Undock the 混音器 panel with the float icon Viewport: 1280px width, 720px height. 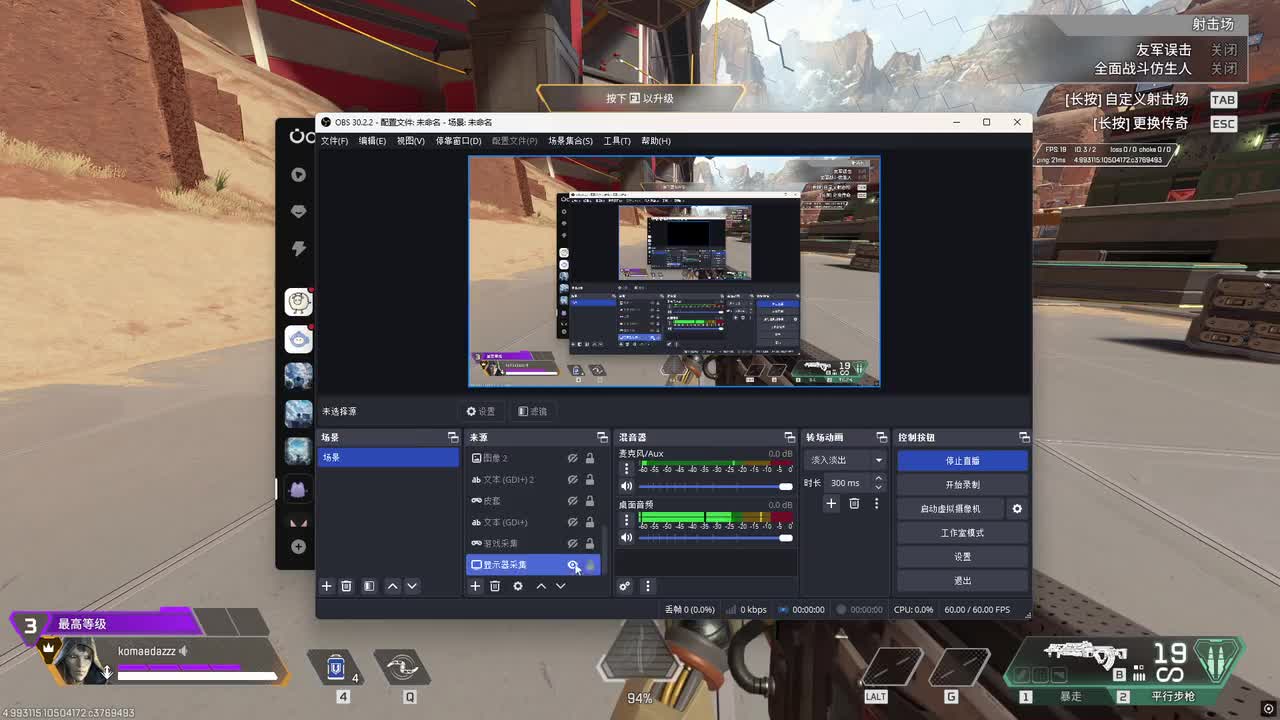coord(789,438)
